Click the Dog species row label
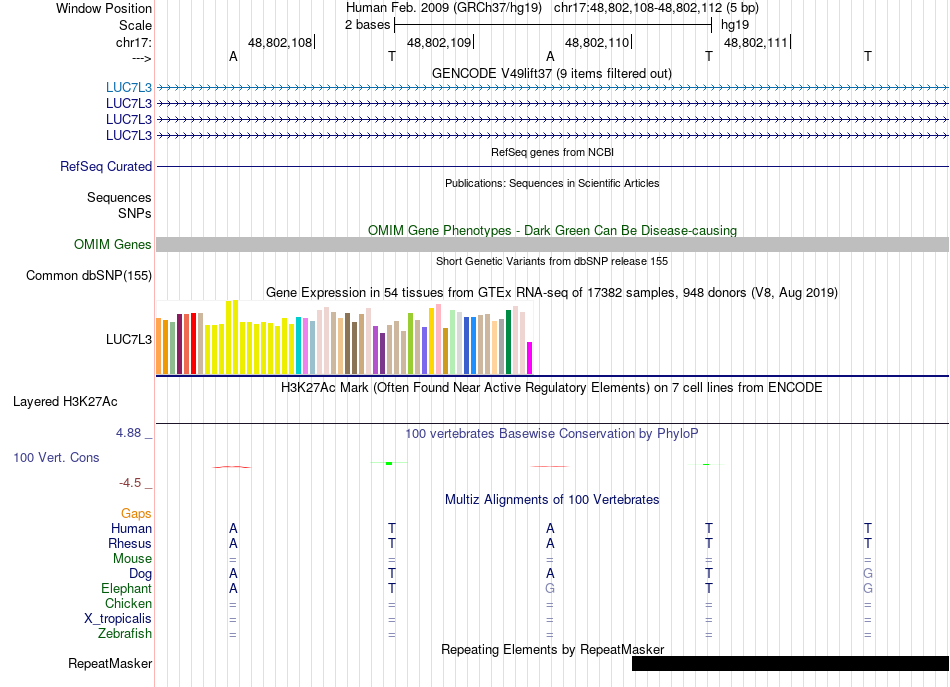Viewport: 950px width, 687px height. pos(140,574)
